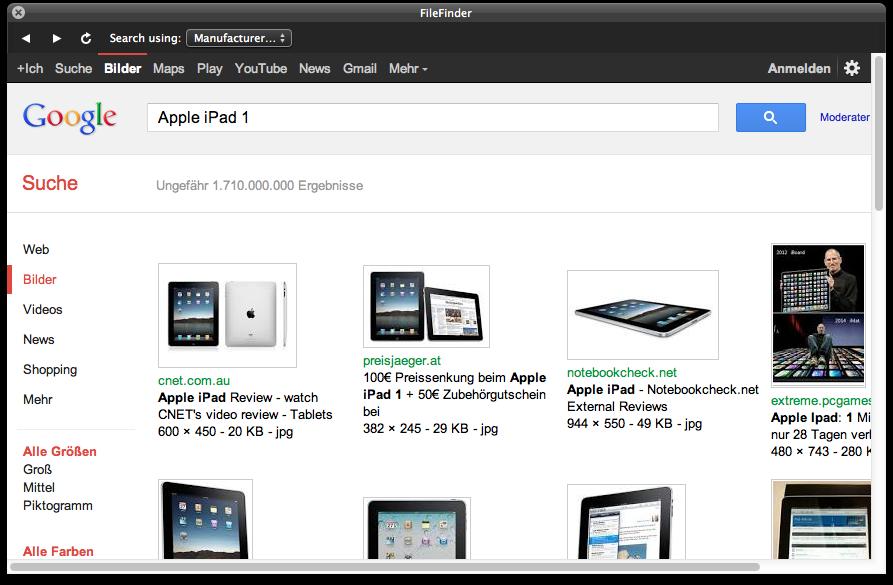Open +Ich in the top bar
The width and height of the screenshot is (893, 585).
pos(30,68)
